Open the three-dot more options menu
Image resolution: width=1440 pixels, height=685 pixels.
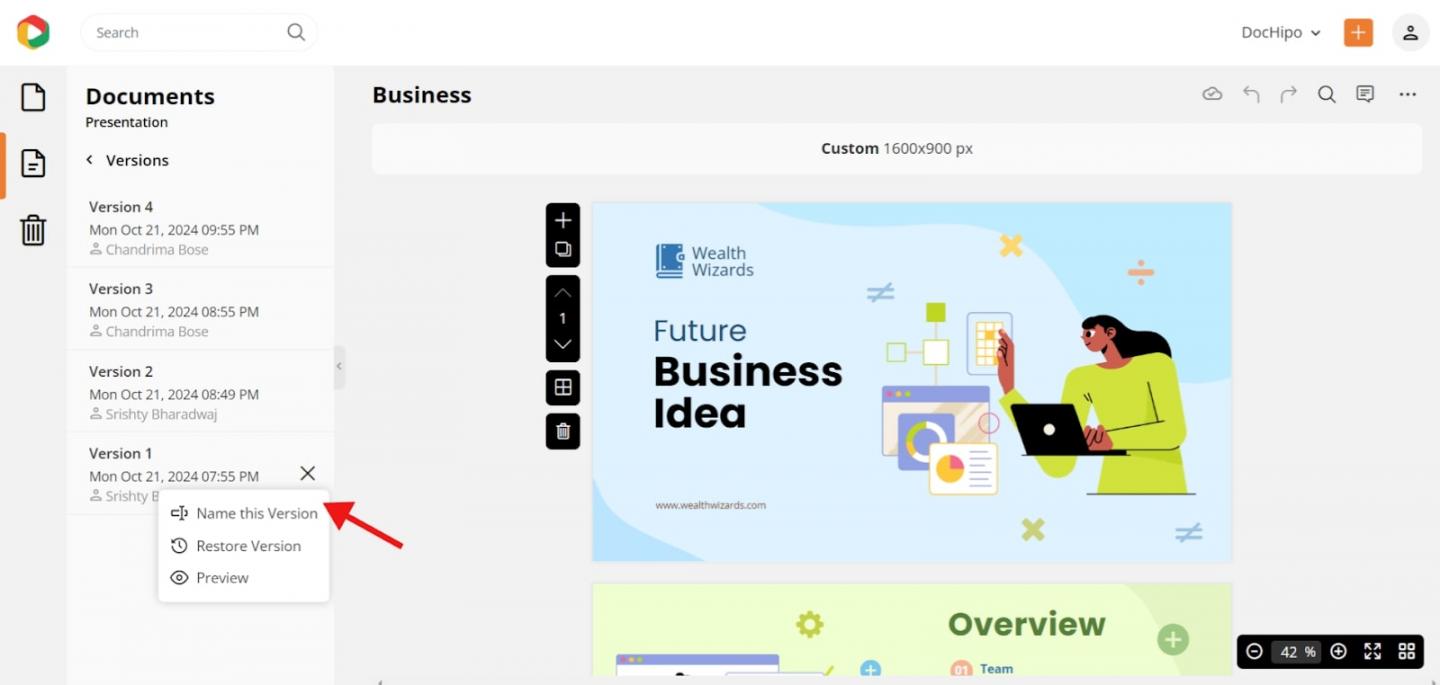(x=1408, y=94)
